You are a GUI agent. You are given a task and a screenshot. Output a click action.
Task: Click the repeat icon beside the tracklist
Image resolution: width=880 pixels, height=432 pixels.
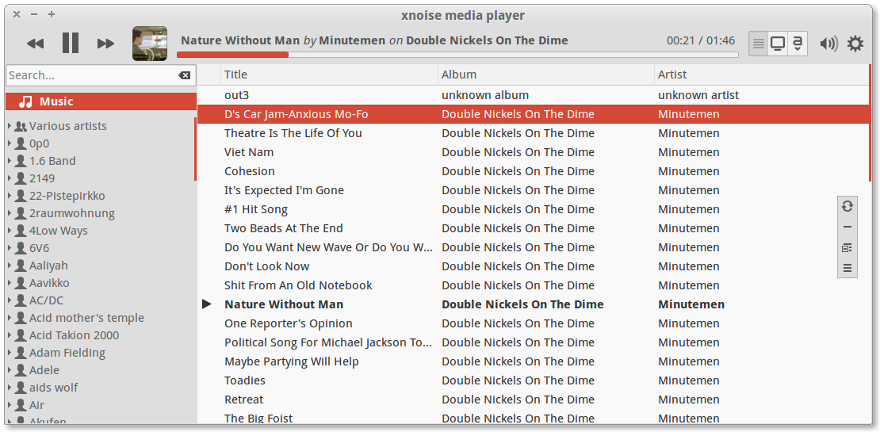pos(847,206)
